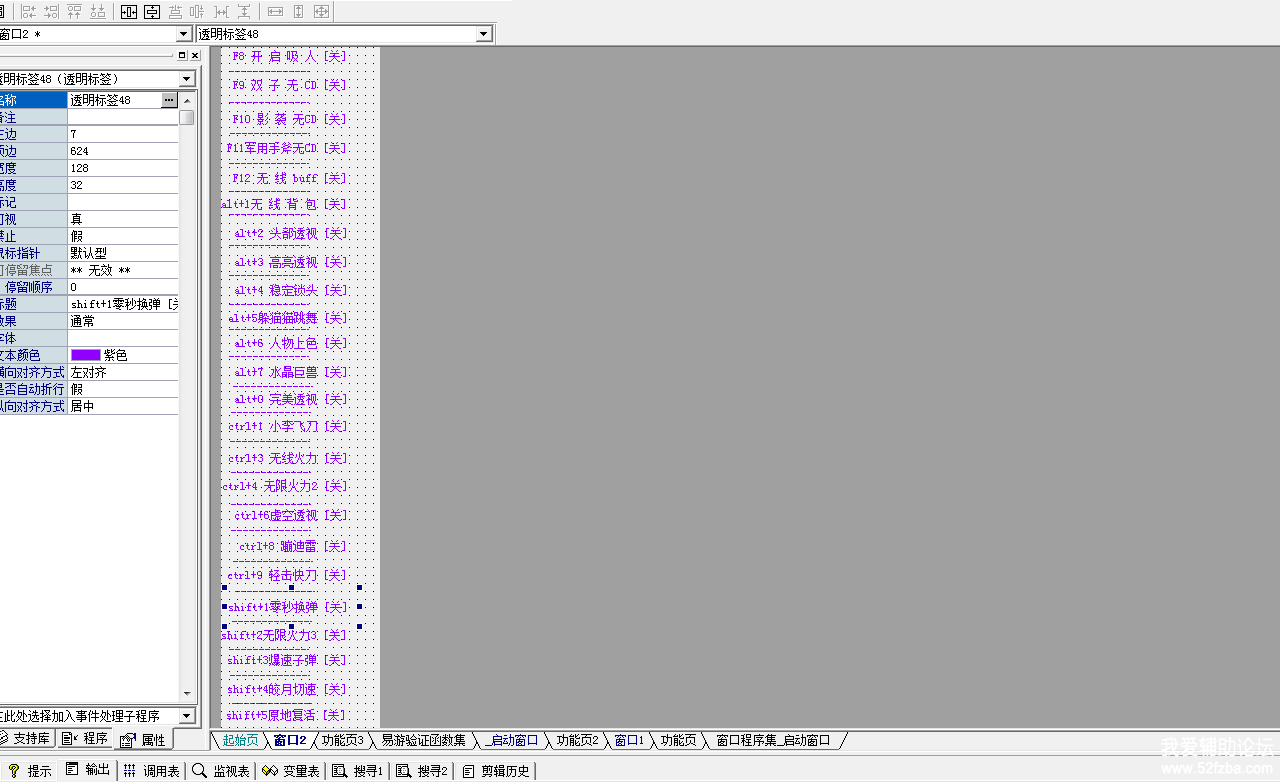Click the make same height icon

tap(298, 12)
